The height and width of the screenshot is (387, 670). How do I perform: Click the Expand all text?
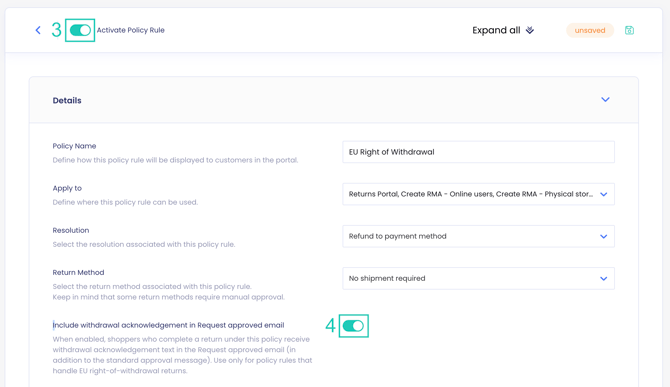[496, 30]
